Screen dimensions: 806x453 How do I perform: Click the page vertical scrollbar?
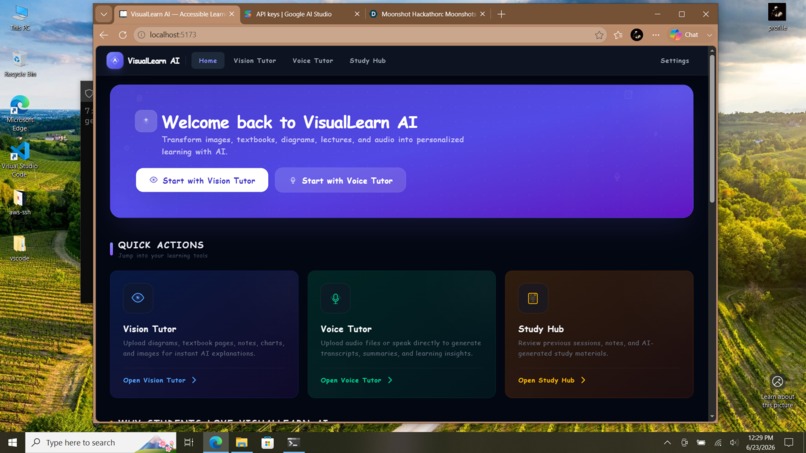712,129
